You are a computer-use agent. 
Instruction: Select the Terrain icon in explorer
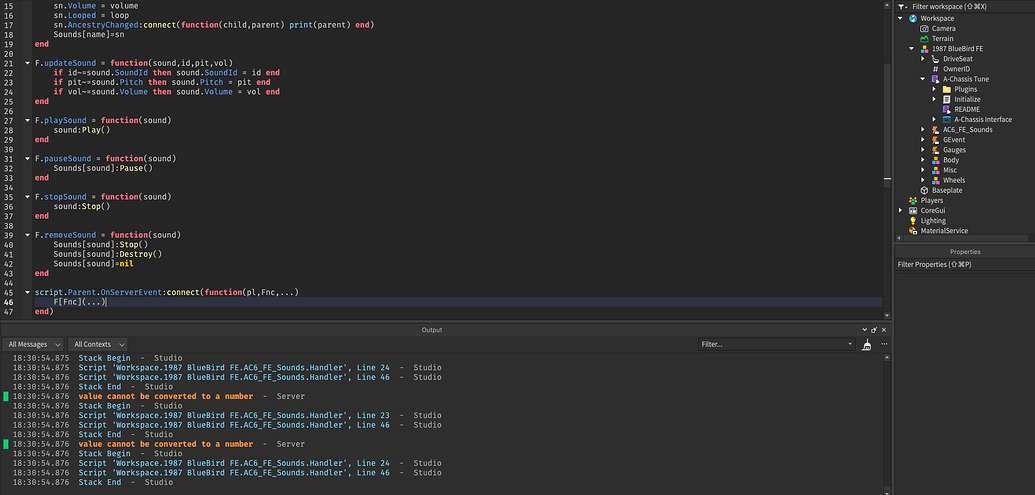924,39
